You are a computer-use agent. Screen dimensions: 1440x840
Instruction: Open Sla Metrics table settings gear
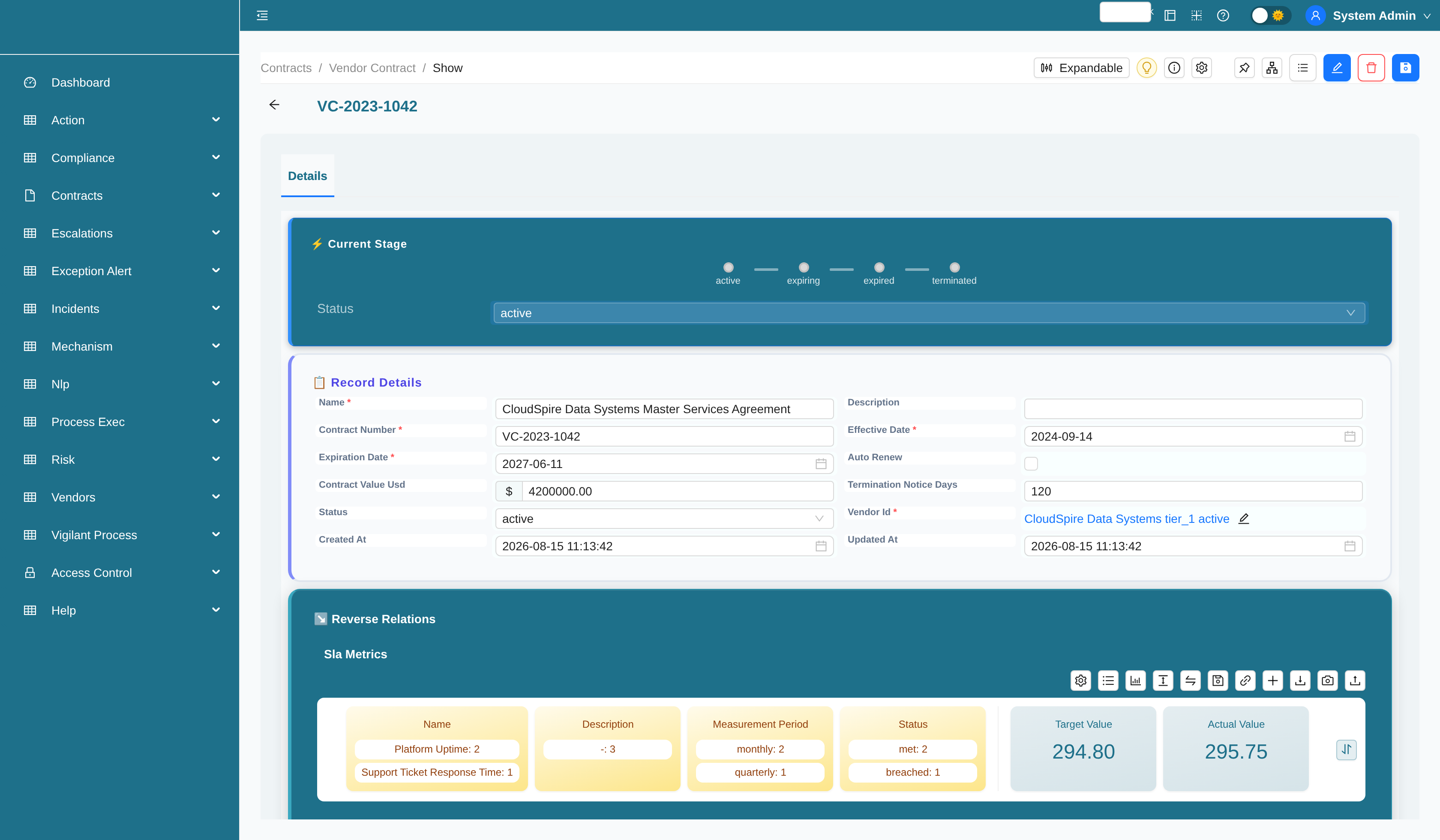1080,681
